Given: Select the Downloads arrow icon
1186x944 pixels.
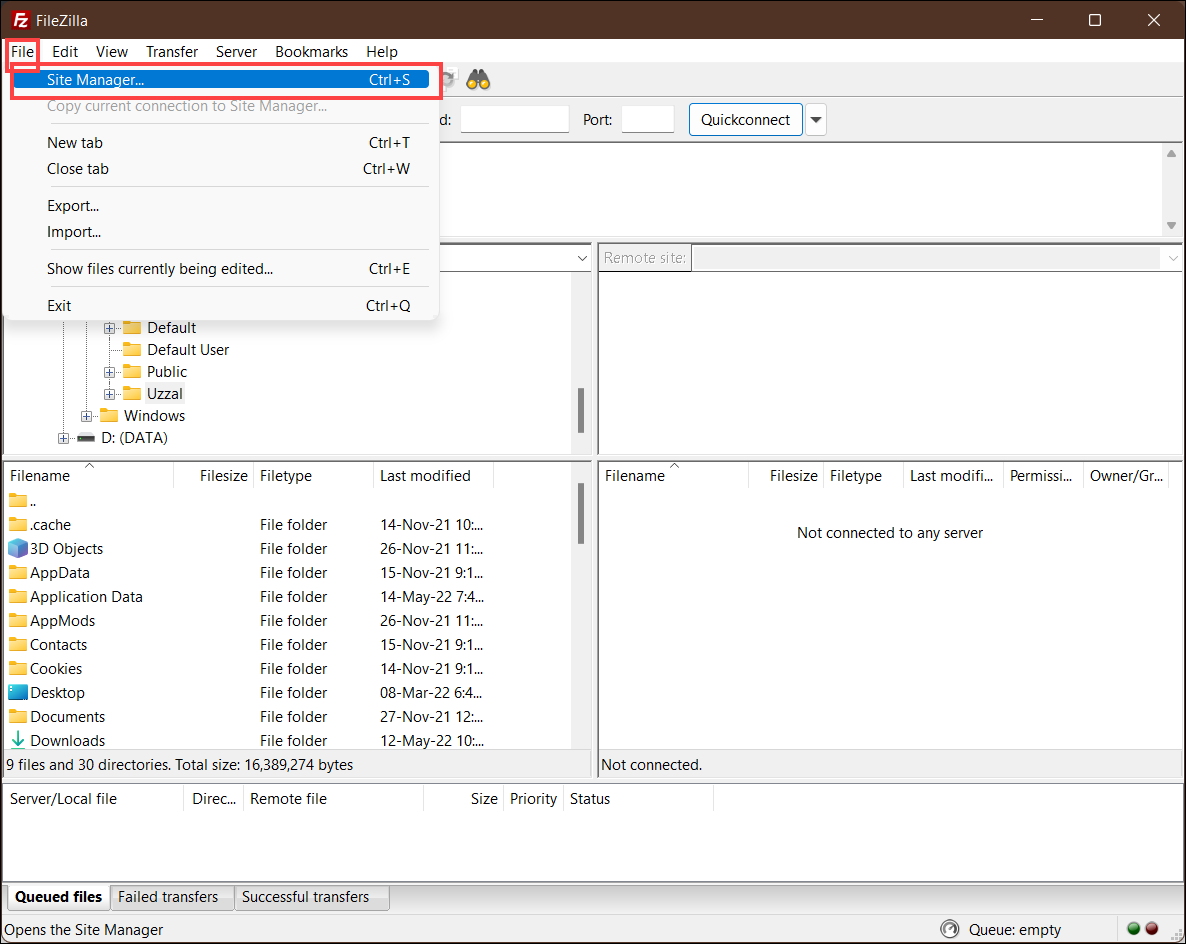Looking at the screenshot, I should tap(17, 740).
